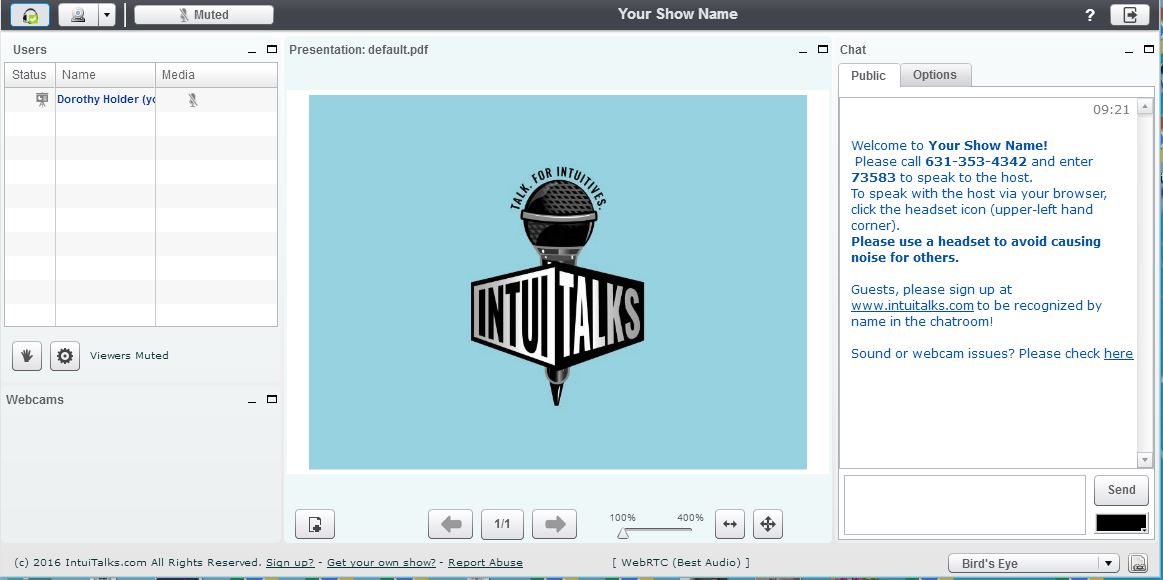Focus the chat message input box

[x=965, y=505]
